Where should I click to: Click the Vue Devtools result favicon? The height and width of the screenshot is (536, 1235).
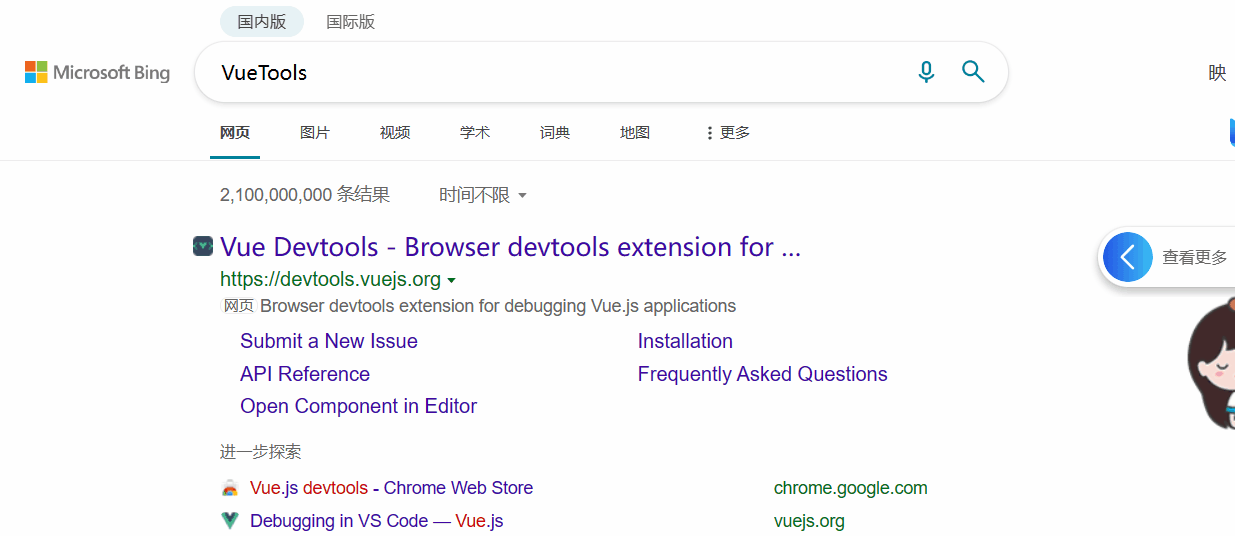pyautogui.click(x=203, y=246)
